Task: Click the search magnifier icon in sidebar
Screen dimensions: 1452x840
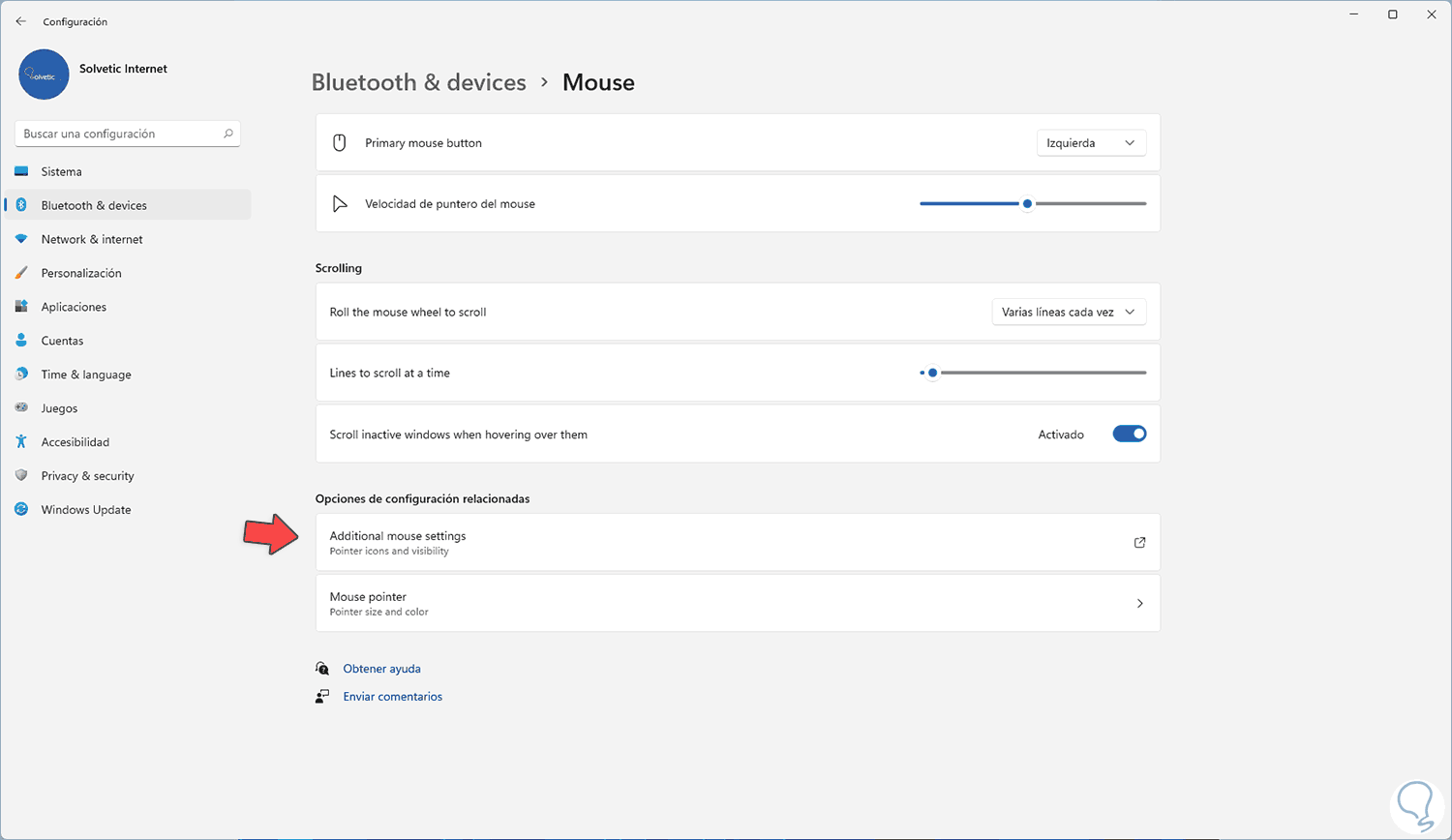Action: 228,134
